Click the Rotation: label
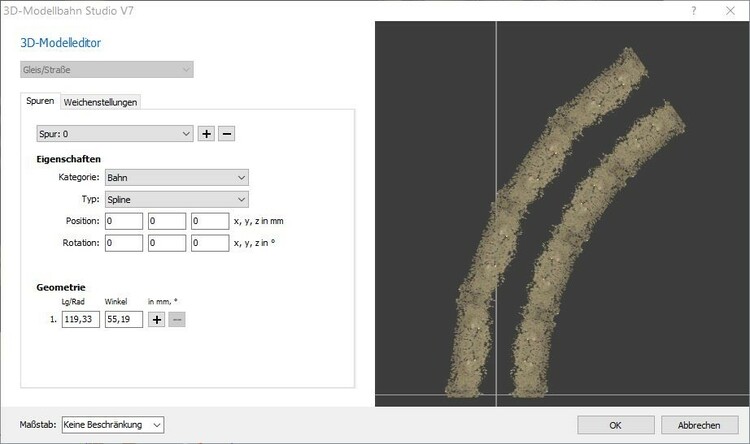This screenshot has width=750, height=444. tap(81, 243)
